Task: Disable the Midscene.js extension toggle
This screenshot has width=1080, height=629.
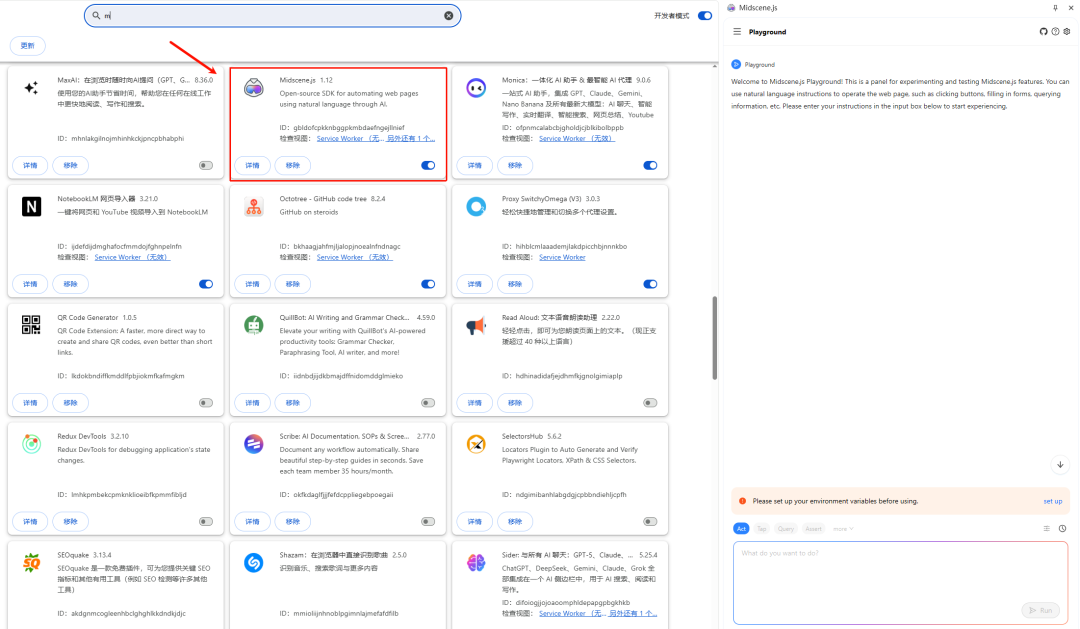Action: tap(428, 165)
